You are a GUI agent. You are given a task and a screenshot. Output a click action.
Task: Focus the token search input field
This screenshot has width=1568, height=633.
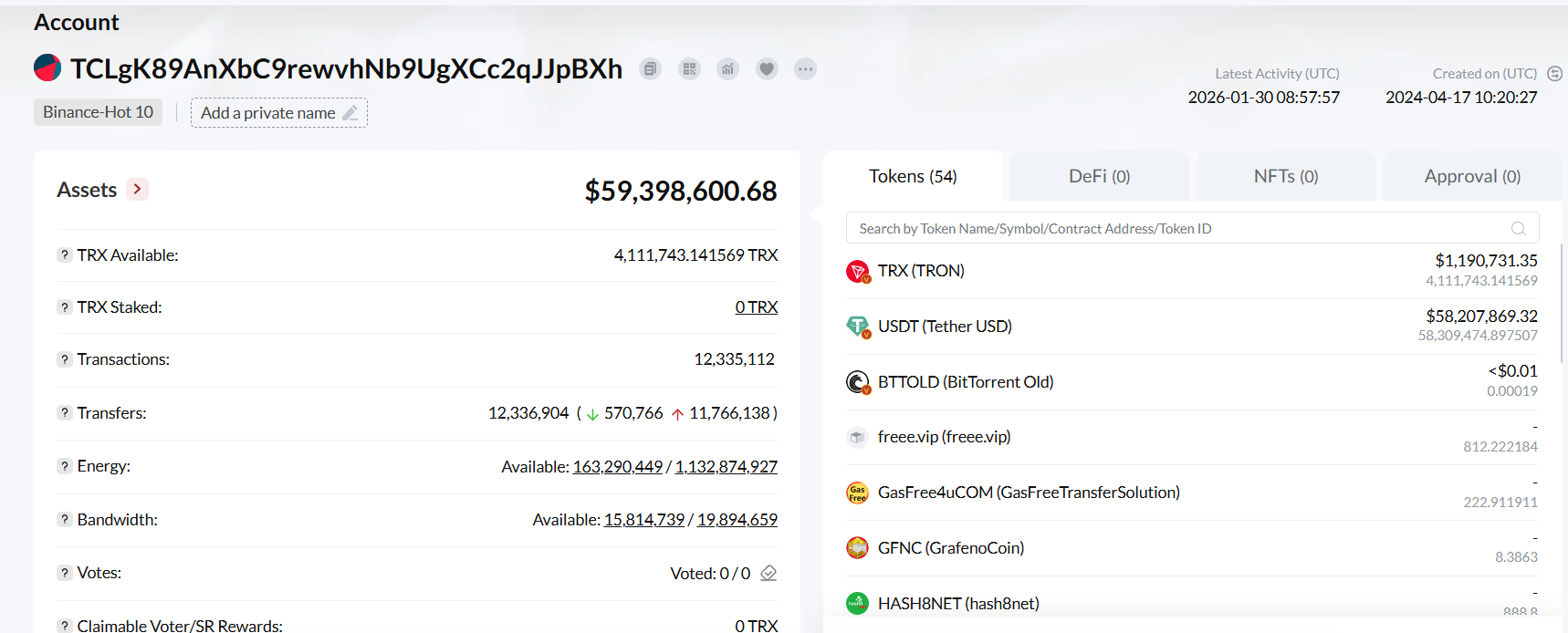point(1193,228)
